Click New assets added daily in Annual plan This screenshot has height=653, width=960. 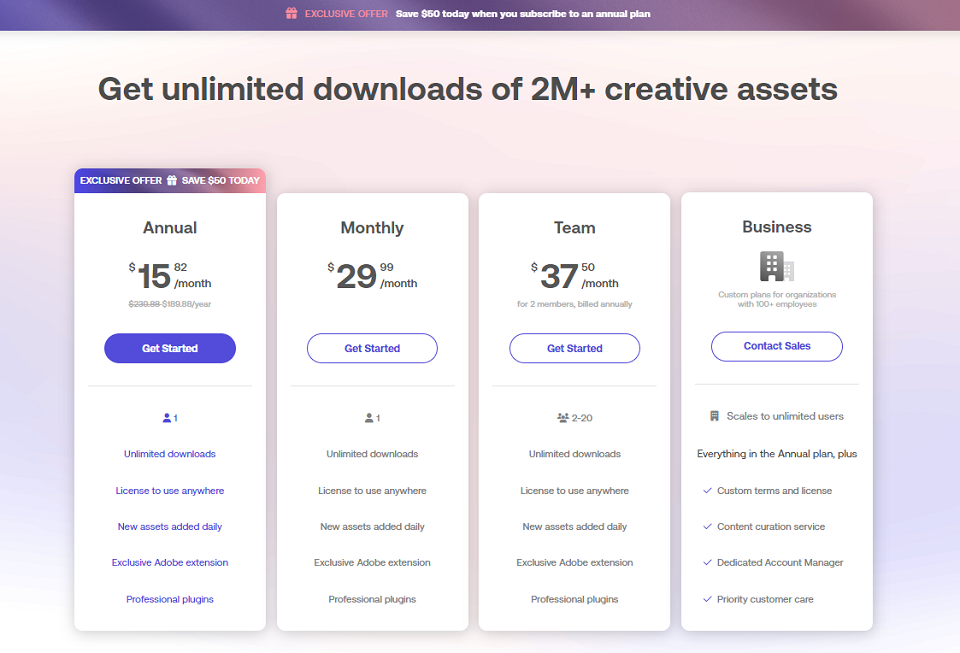(x=170, y=527)
